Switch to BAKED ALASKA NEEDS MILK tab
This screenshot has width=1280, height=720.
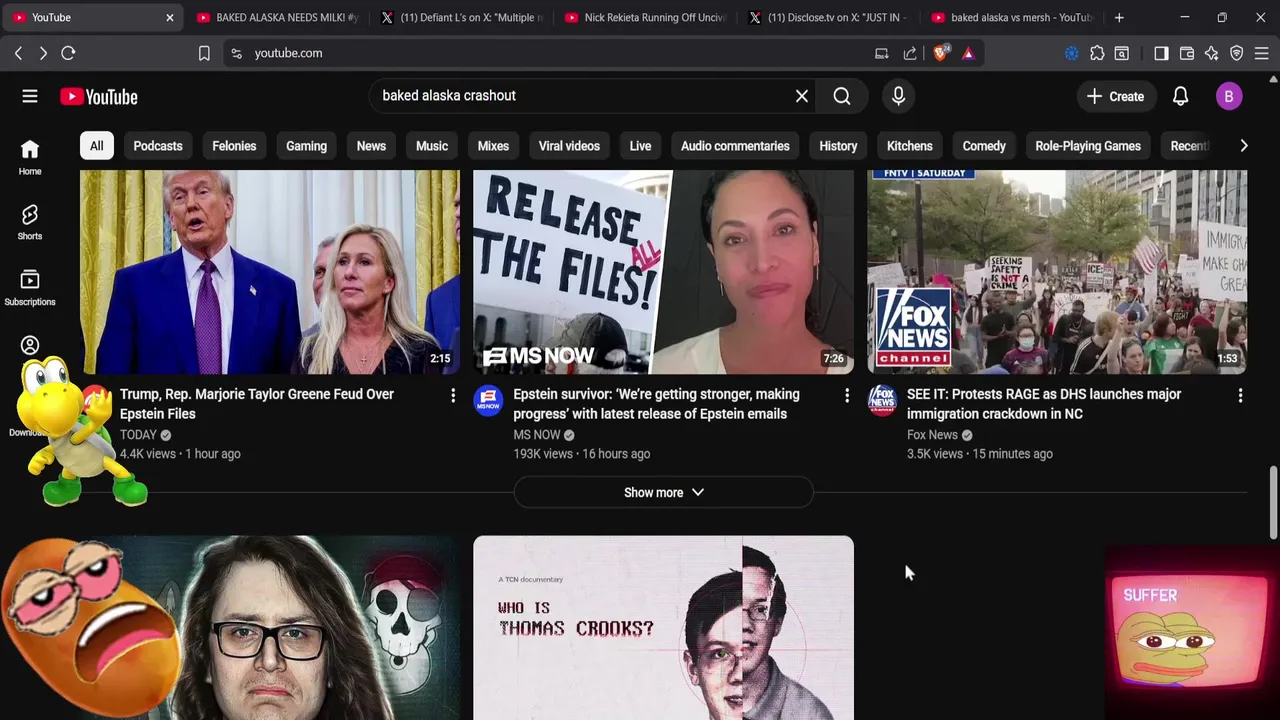(x=277, y=17)
